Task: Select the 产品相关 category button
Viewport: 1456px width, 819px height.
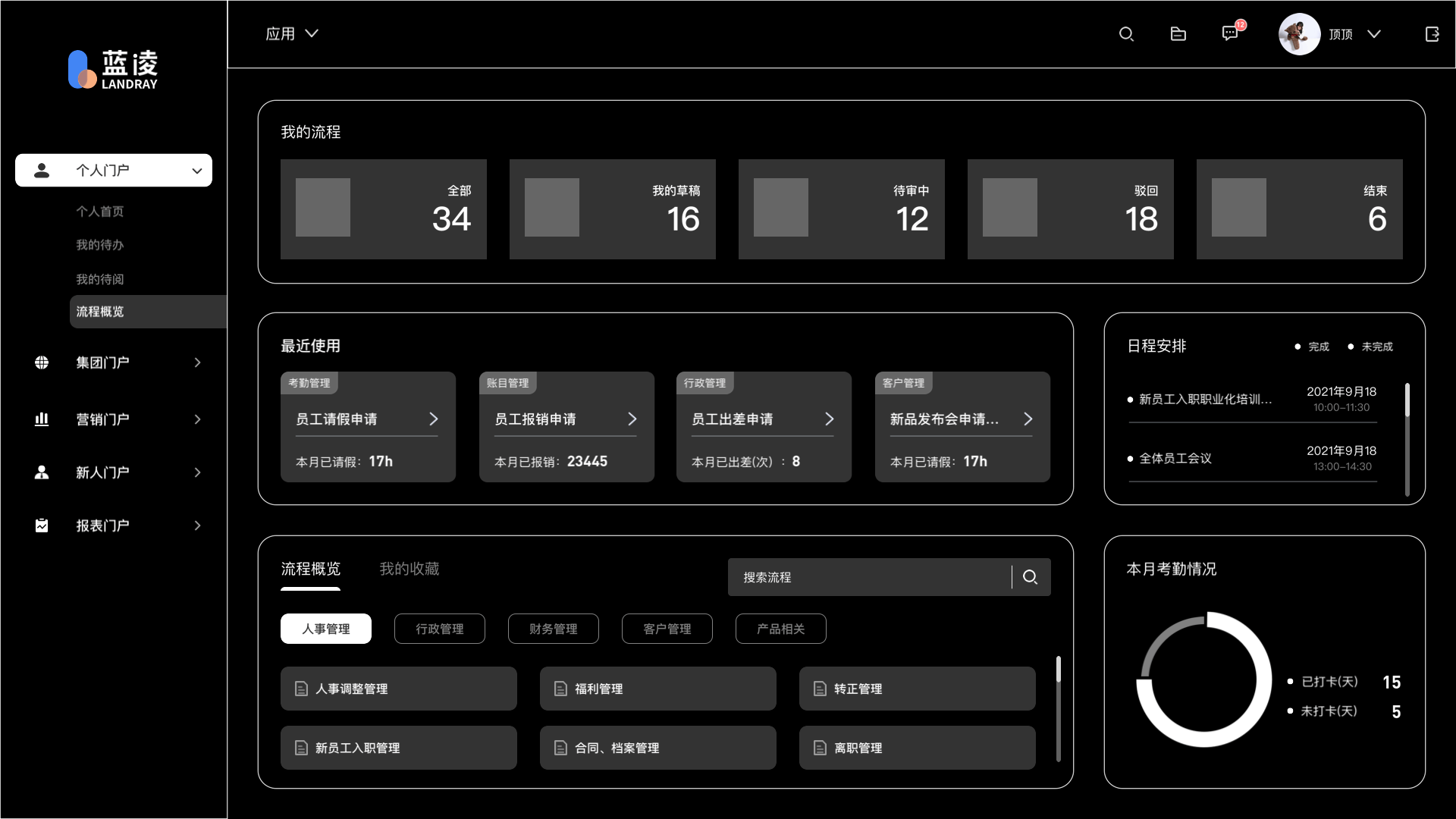Action: pyautogui.click(x=781, y=629)
